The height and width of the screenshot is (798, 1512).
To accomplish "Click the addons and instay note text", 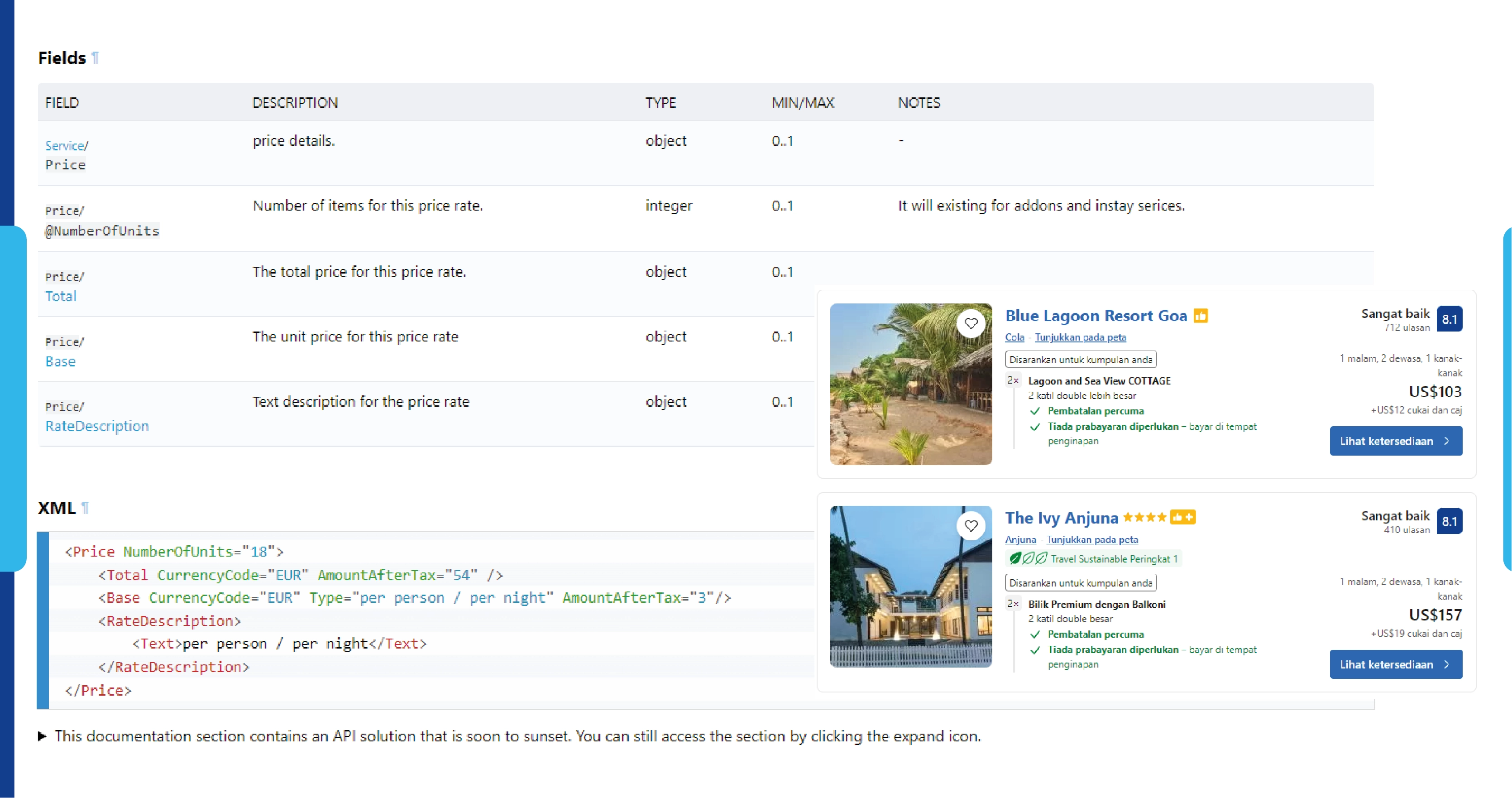I will [1041, 206].
